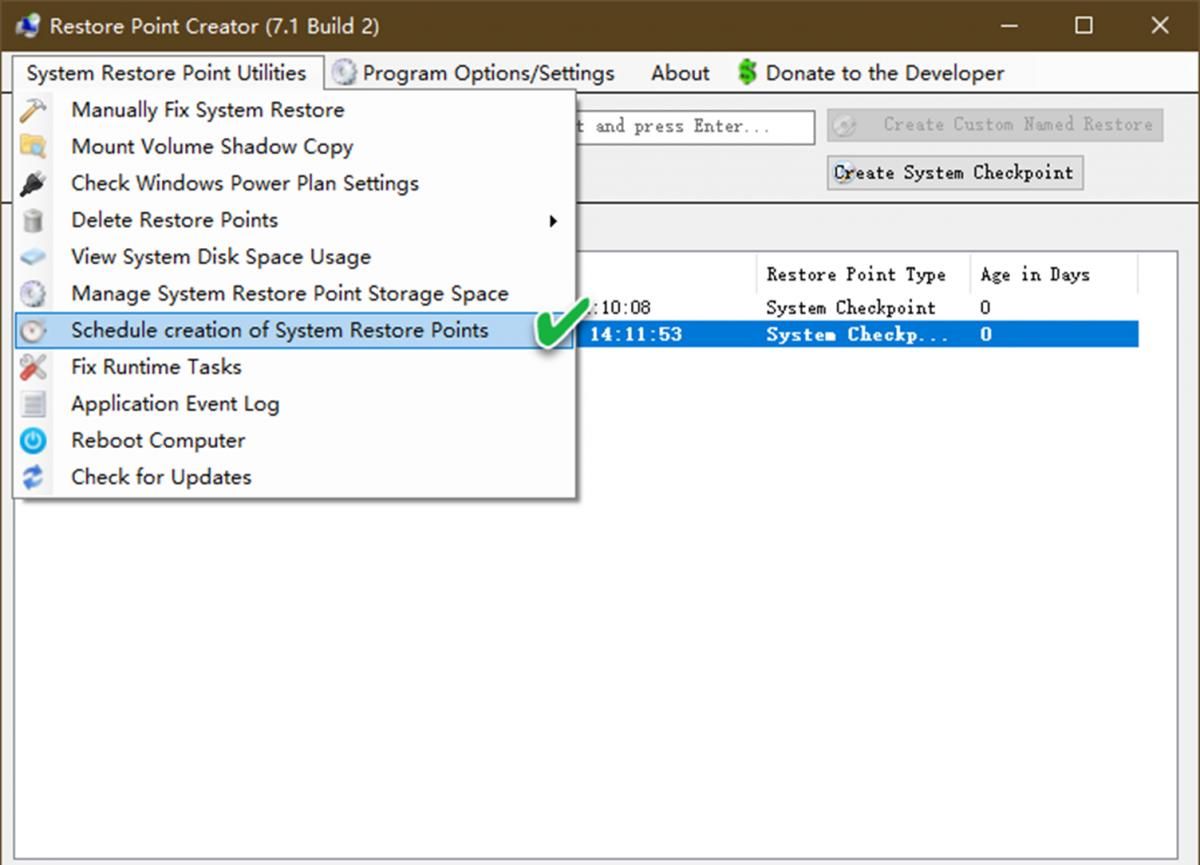Click the Restore Point Creator title bar app icon
Screen dimensions: 1200x865
(27, 26)
